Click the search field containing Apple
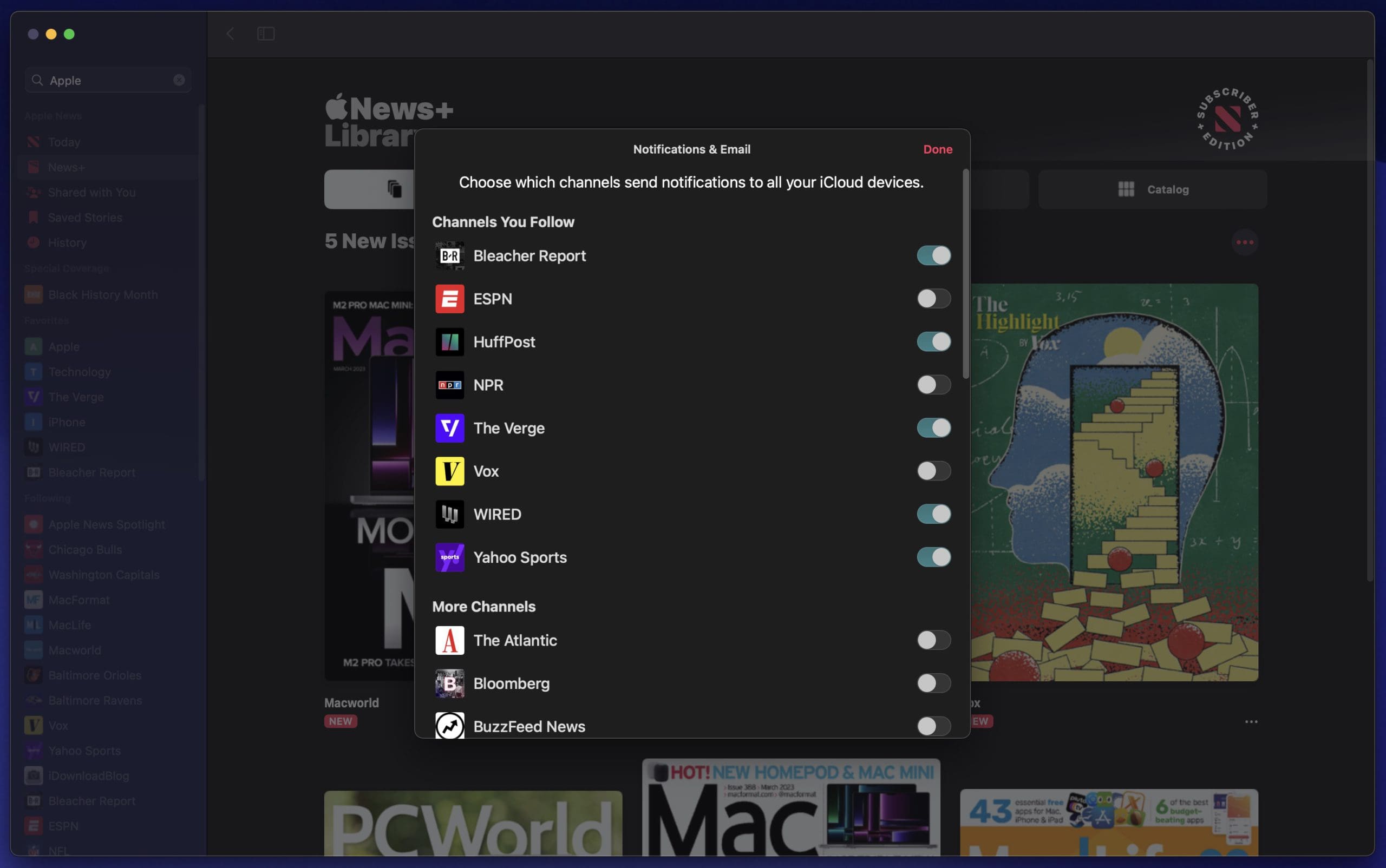 108,80
